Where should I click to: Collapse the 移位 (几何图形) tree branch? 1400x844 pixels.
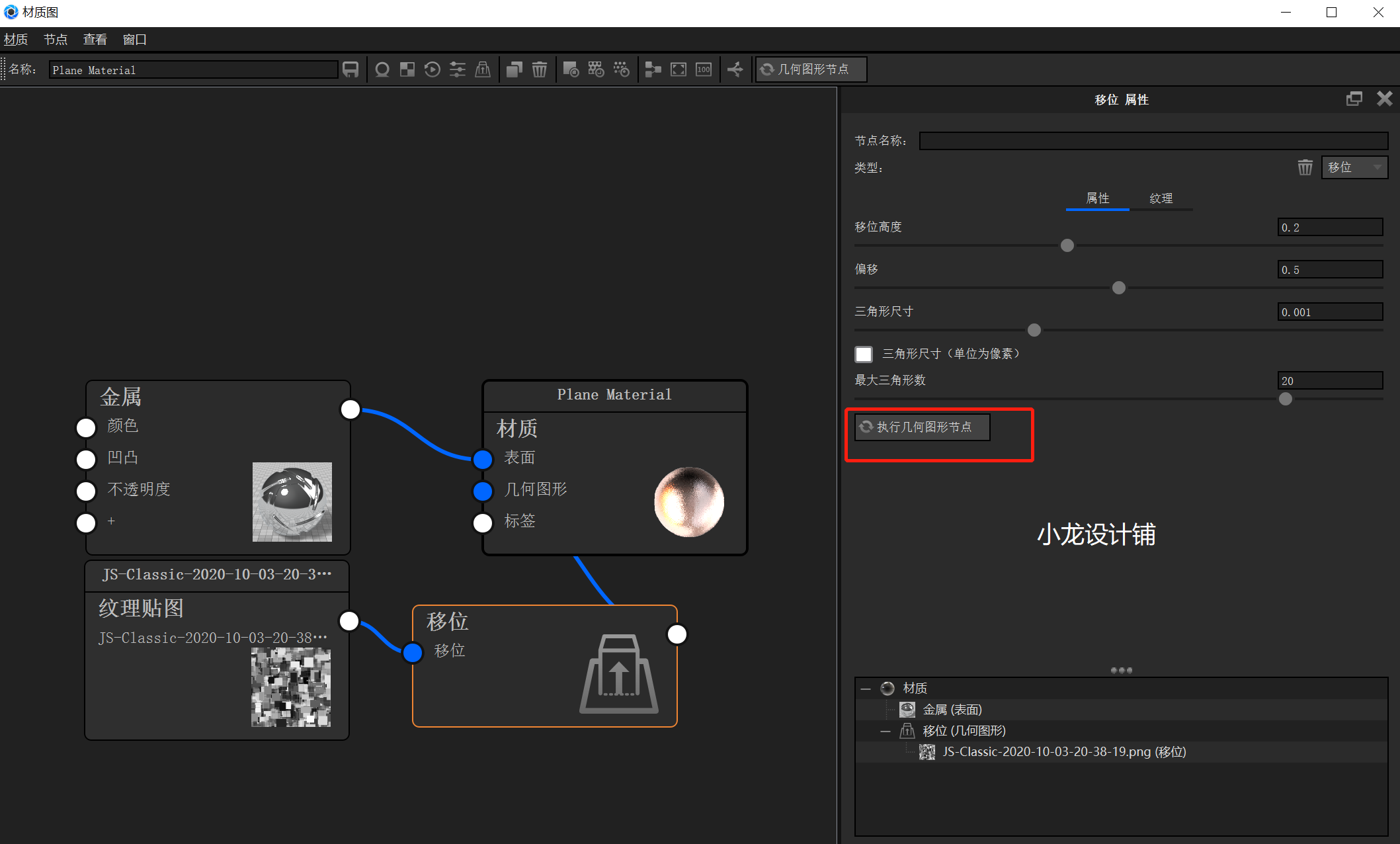pos(885,730)
